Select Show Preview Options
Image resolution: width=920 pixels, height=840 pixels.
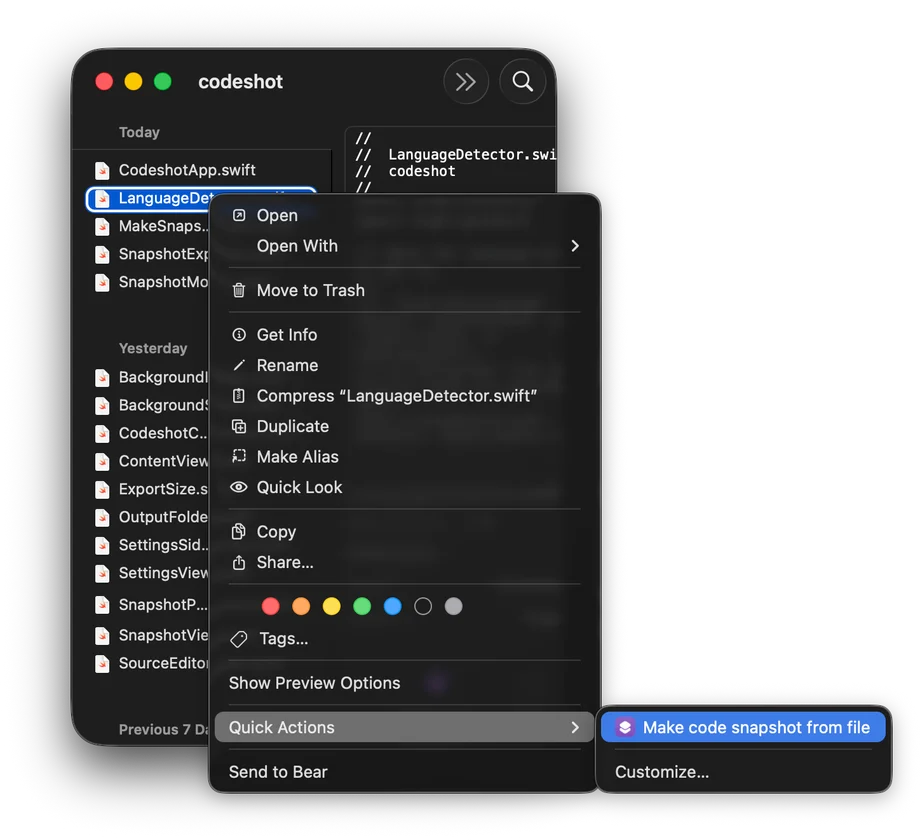coord(404,683)
